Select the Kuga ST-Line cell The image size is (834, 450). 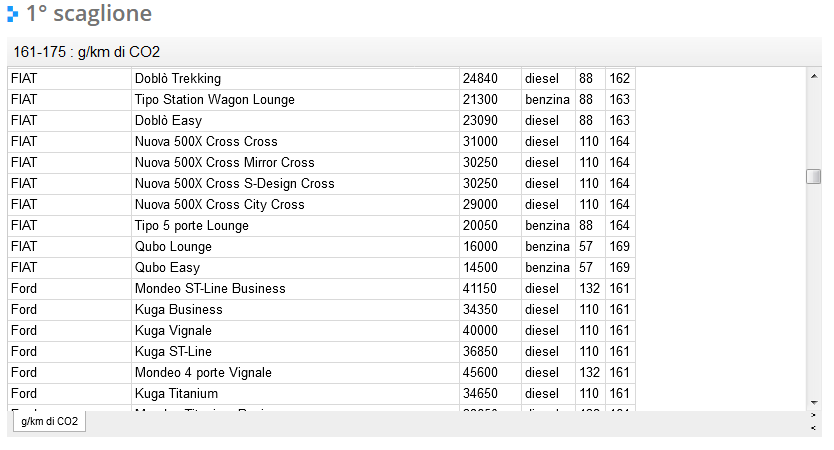[x=295, y=352]
